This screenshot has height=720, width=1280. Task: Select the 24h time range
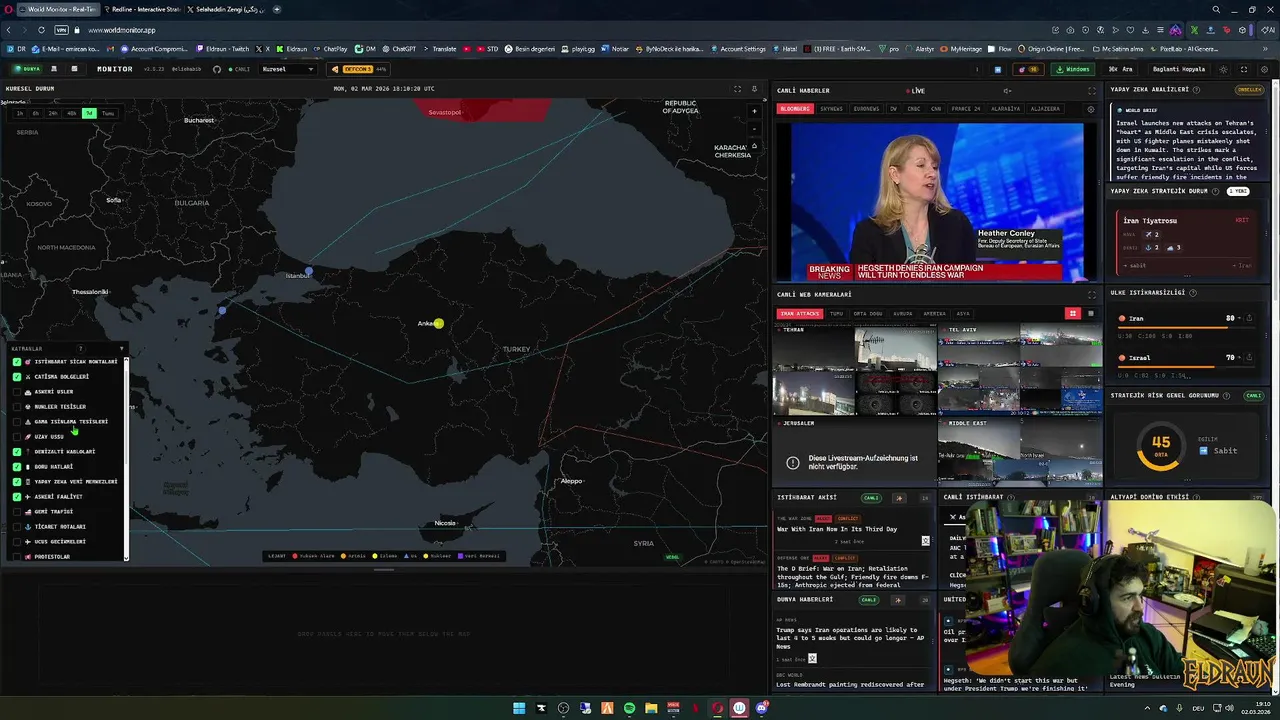click(53, 113)
